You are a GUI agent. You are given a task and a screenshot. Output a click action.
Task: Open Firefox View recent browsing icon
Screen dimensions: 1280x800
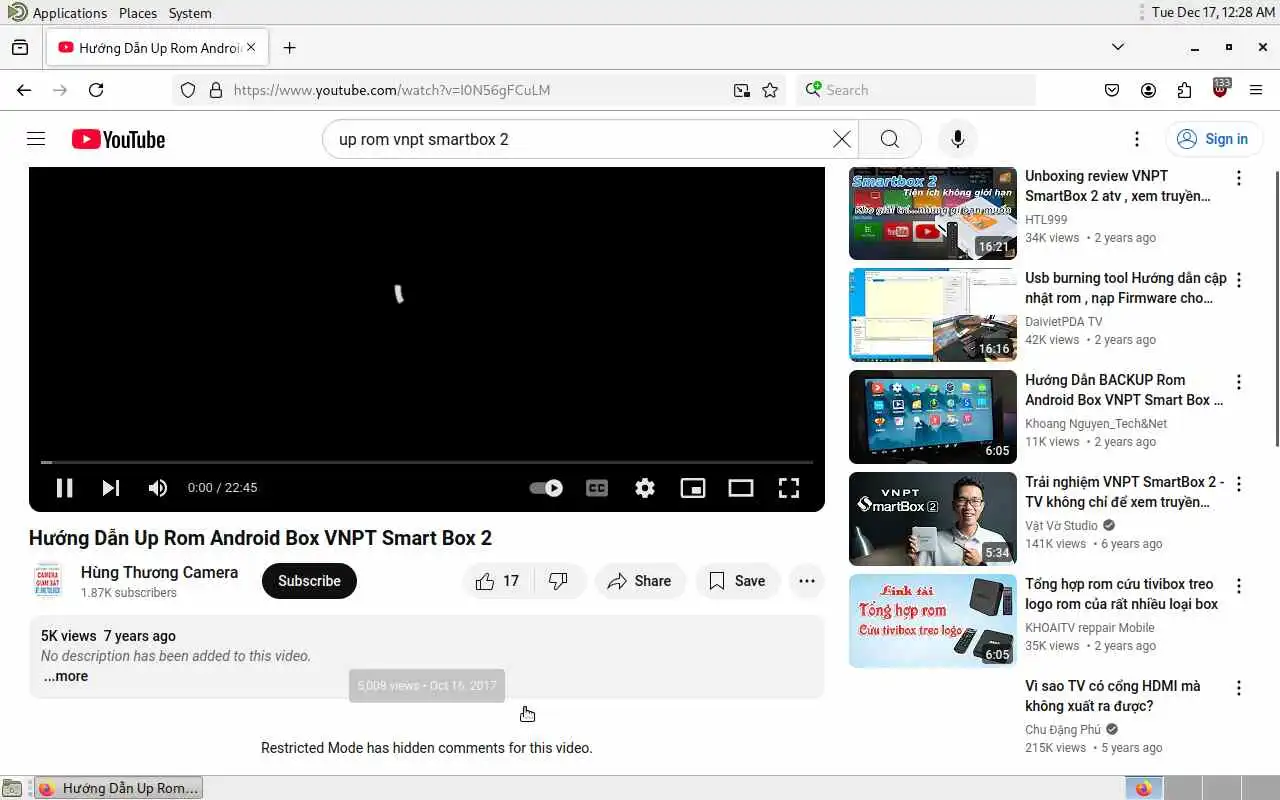coord(20,47)
